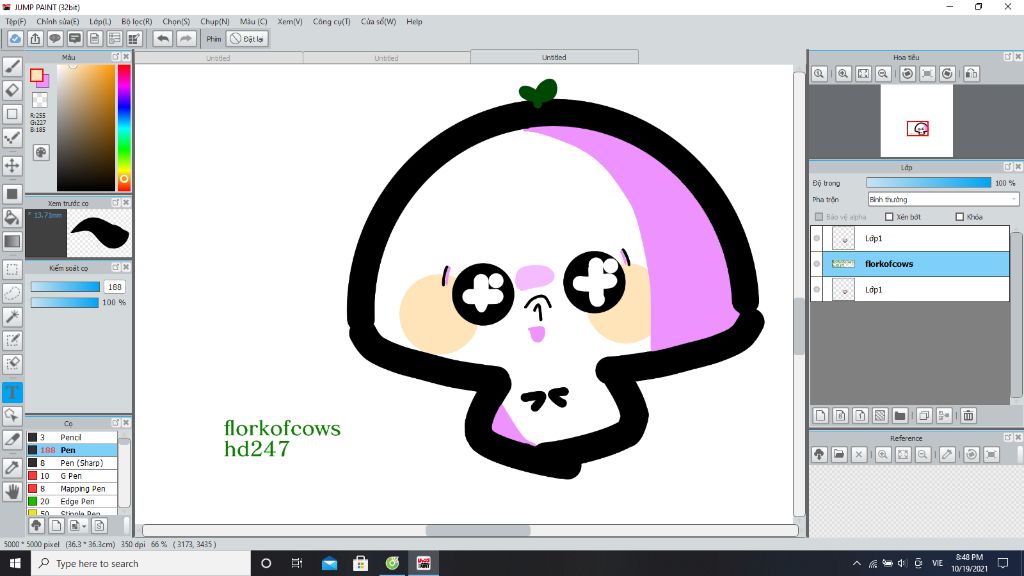Toggle visibility of the florkofcows layer
Image resolution: width=1024 pixels, height=576 pixels.
(x=817, y=264)
